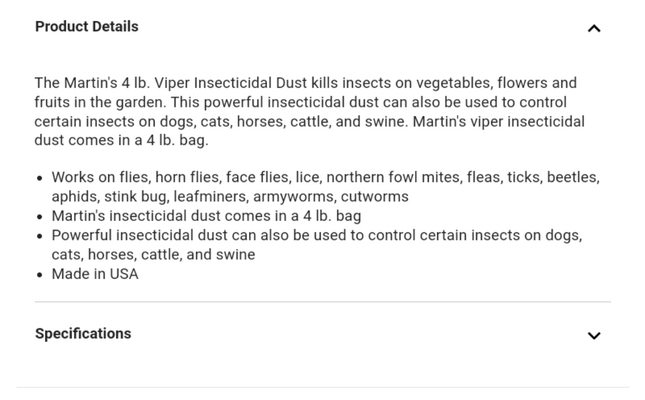Click the bullet dot before 'Martin's insecticidal dust'
This screenshot has width=645, height=400.
coord(39,217)
